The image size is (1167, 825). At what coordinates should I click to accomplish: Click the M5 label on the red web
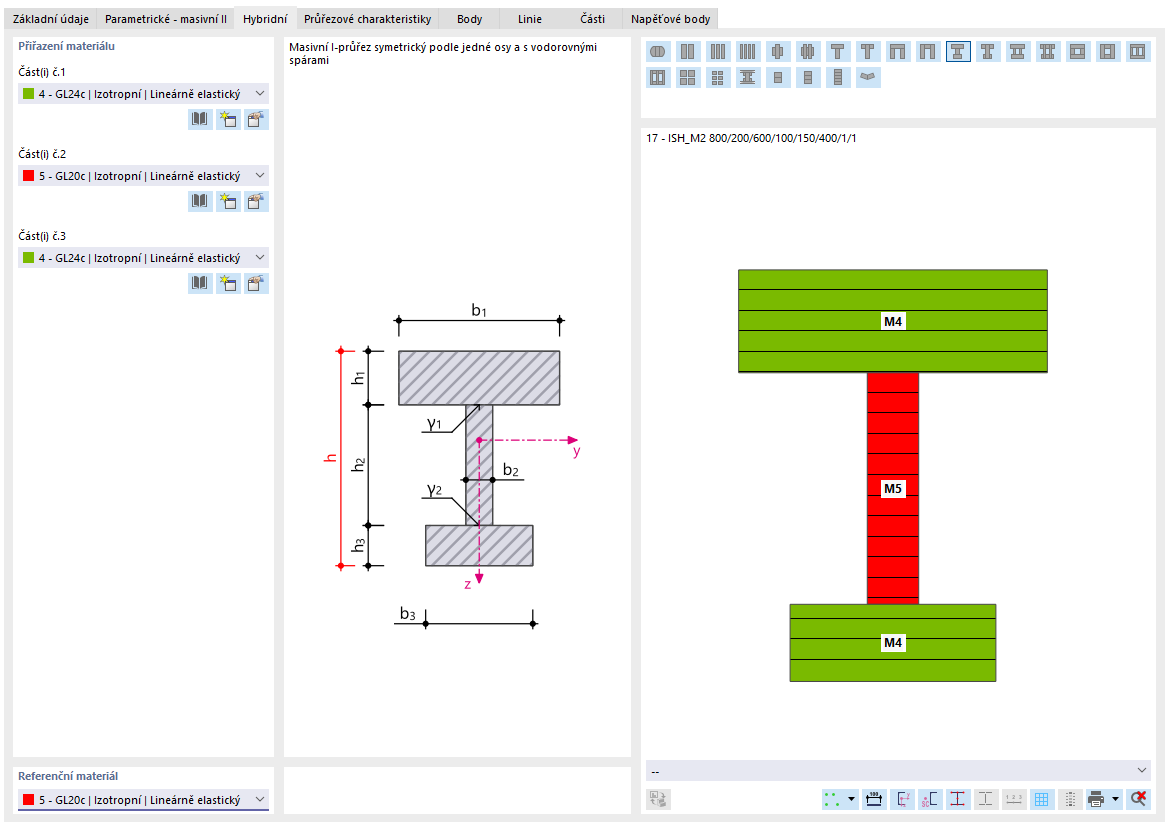click(892, 488)
